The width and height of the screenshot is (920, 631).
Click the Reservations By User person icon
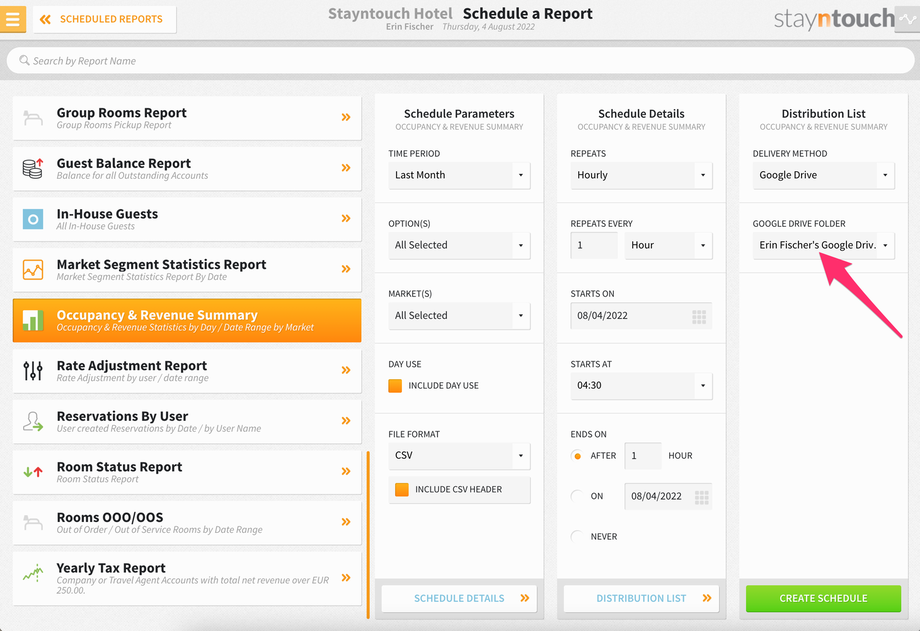33,421
